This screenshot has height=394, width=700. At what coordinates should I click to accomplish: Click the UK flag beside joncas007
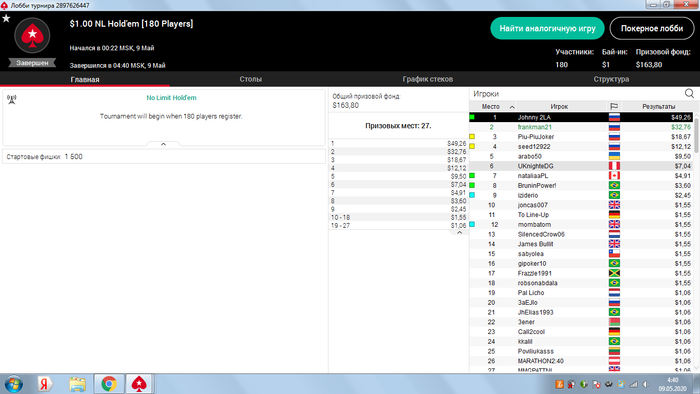click(x=614, y=205)
